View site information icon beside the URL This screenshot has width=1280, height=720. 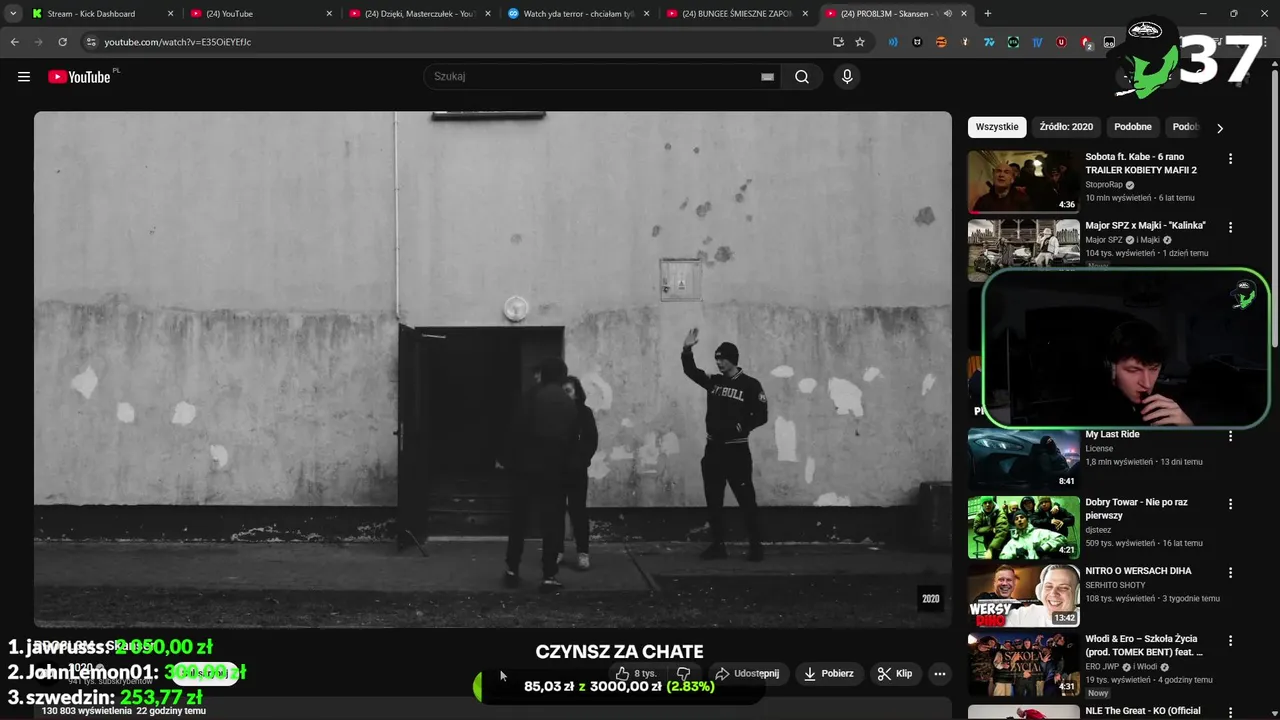pyautogui.click(x=90, y=42)
